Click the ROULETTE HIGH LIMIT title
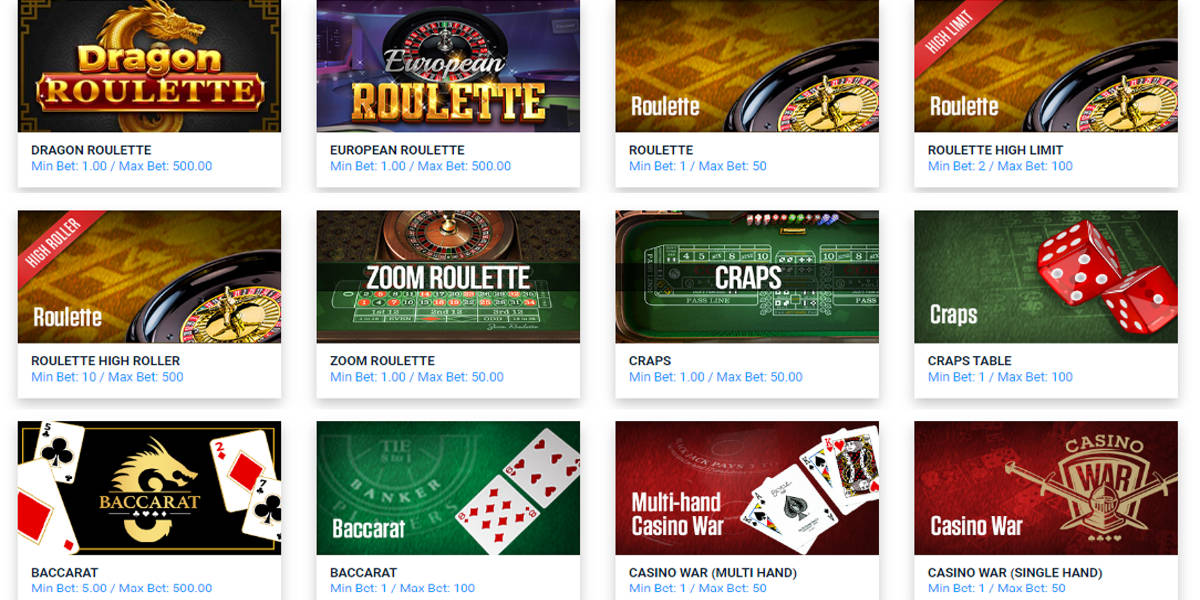This screenshot has width=1200, height=600. [995, 150]
